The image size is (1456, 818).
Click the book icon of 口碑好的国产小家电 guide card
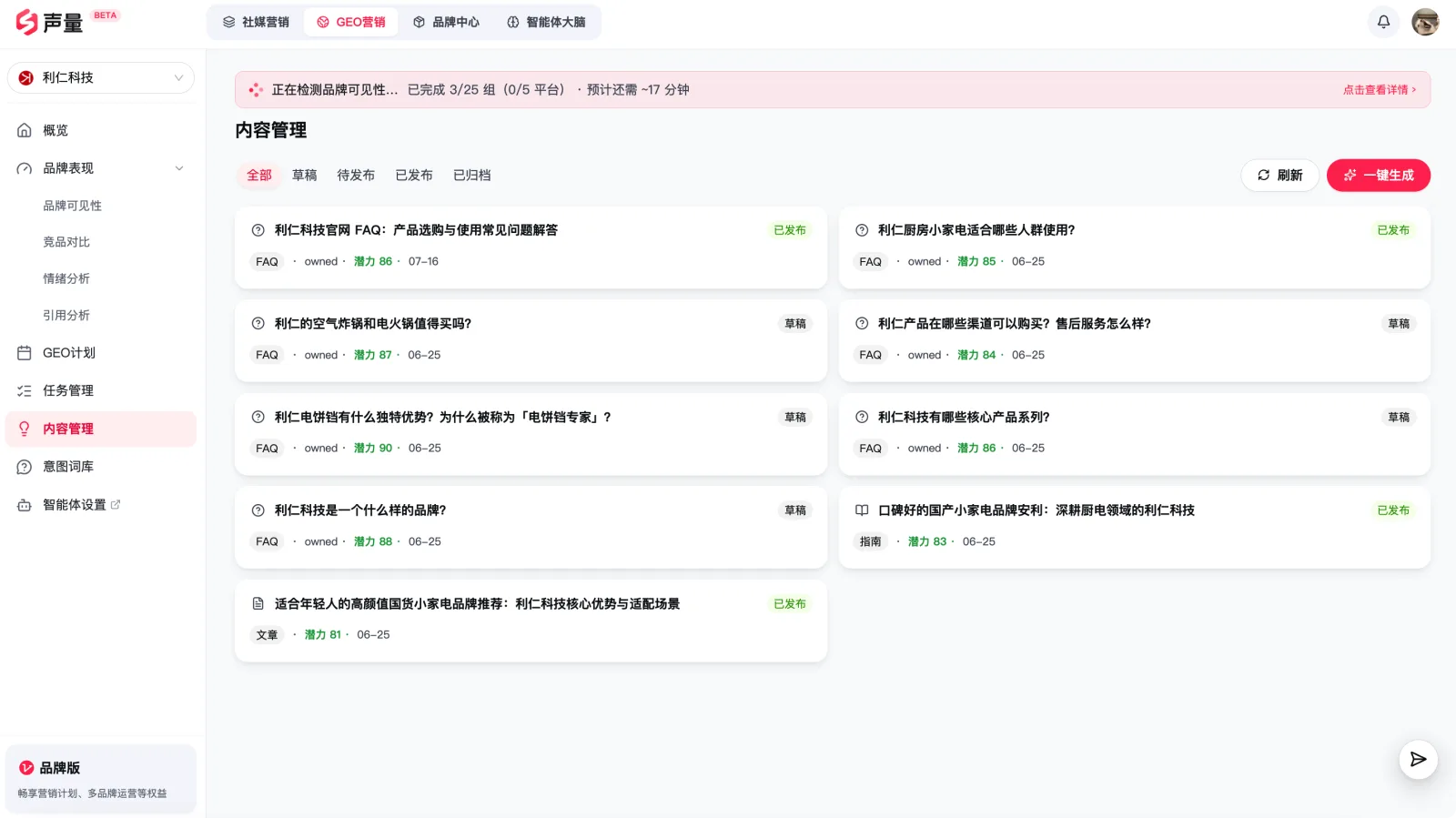click(862, 510)
